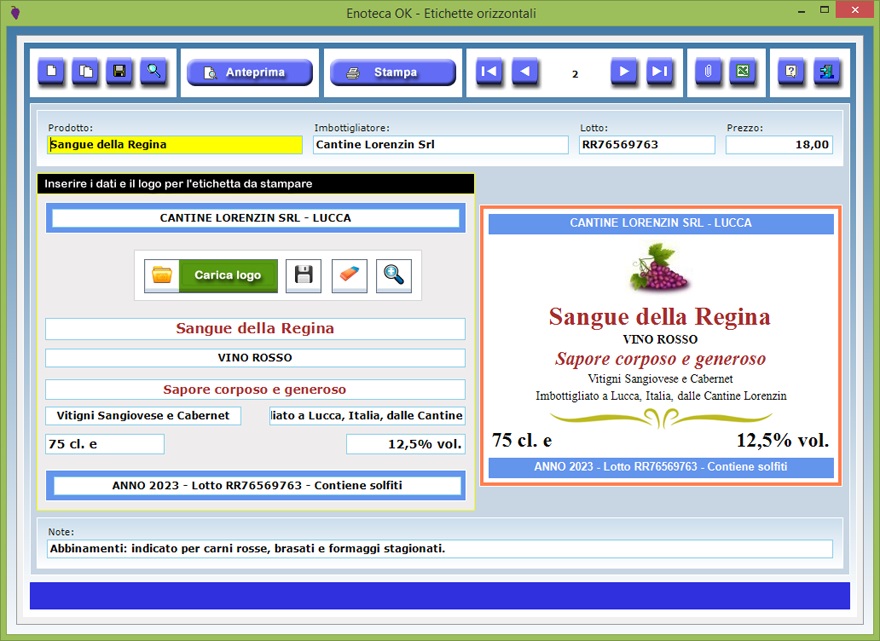Click record number 2 in navigation bar

coord(575,74)
